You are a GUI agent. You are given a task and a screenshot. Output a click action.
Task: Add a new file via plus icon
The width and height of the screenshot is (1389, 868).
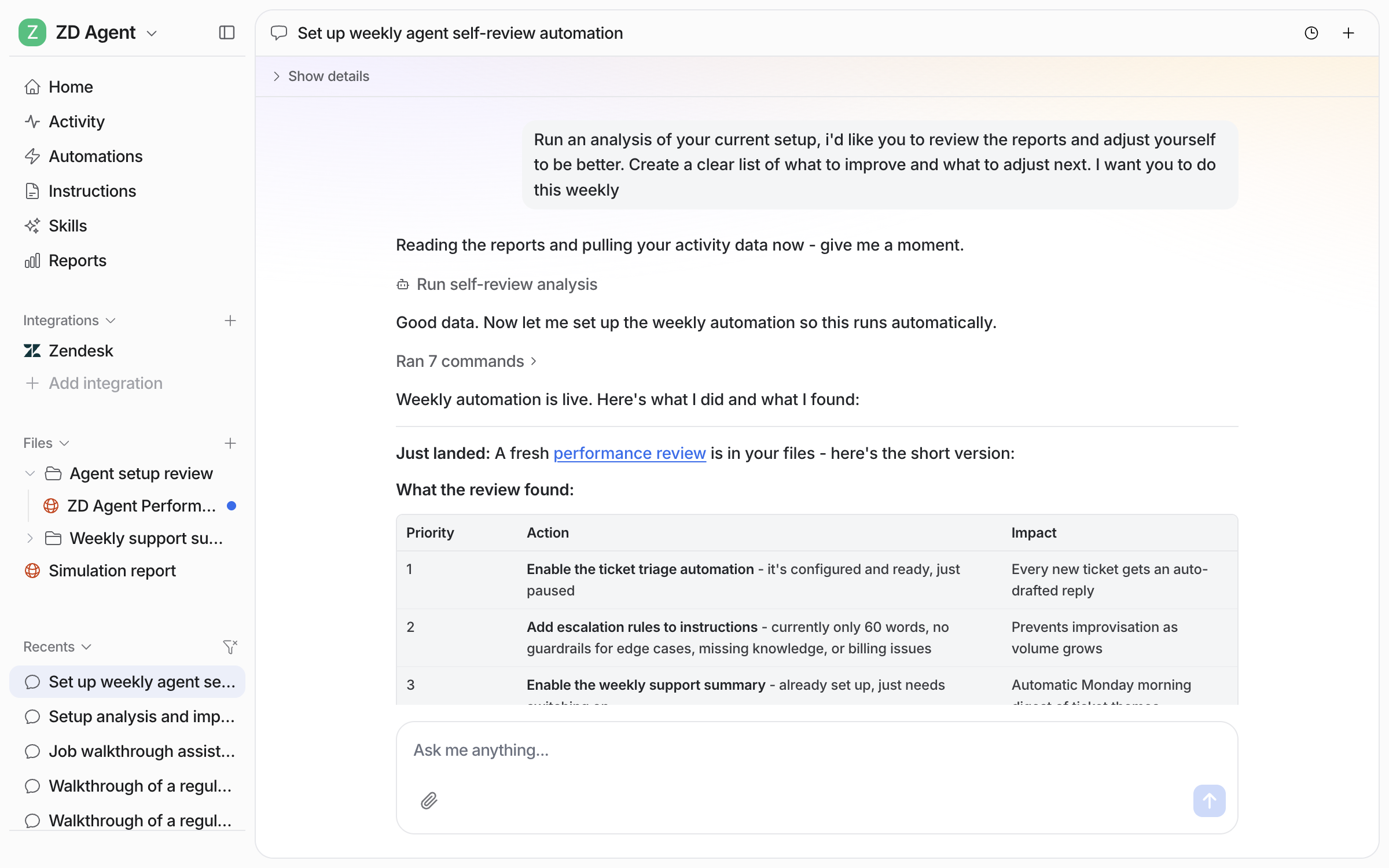point(230,443)
